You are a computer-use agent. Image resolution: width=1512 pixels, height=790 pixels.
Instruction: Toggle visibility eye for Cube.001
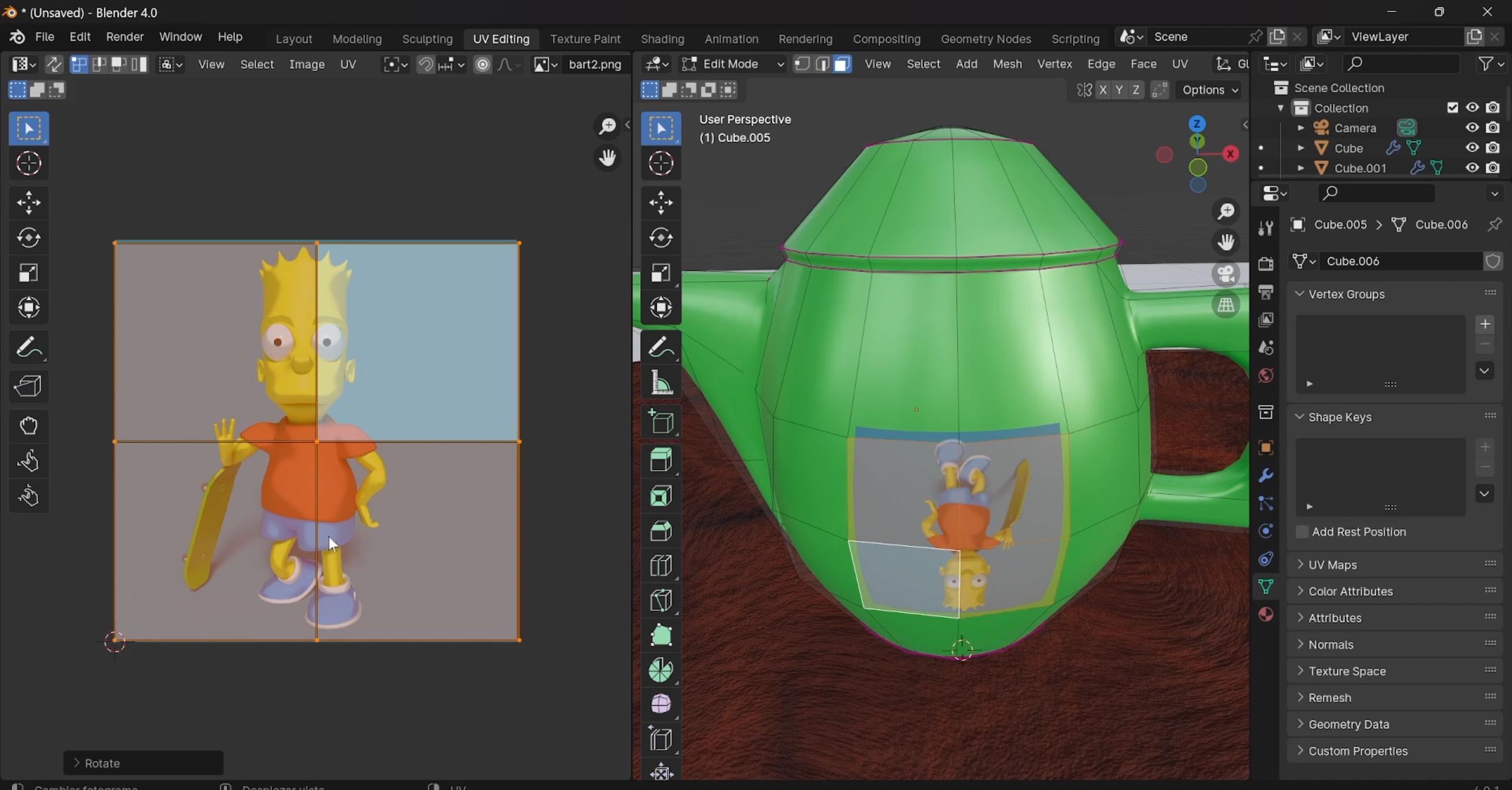click(1472, 168)
